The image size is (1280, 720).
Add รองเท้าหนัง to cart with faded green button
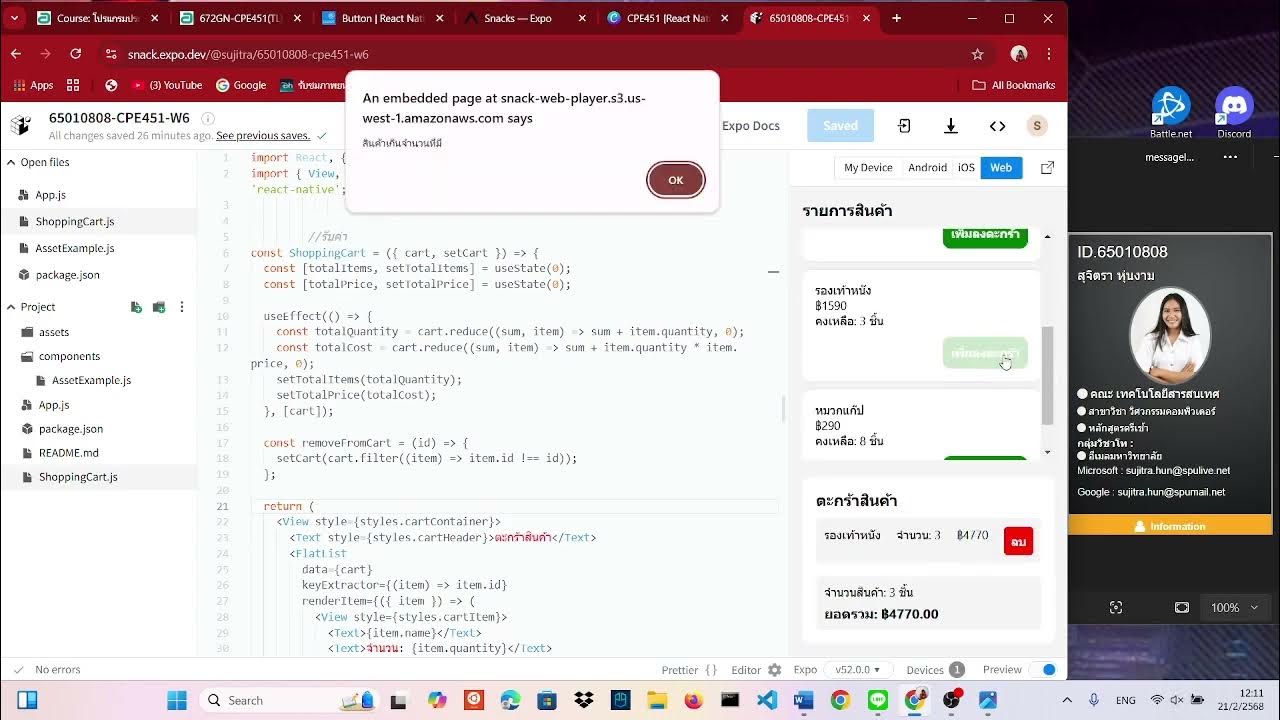pyautogui.click(x=985, y=353)
